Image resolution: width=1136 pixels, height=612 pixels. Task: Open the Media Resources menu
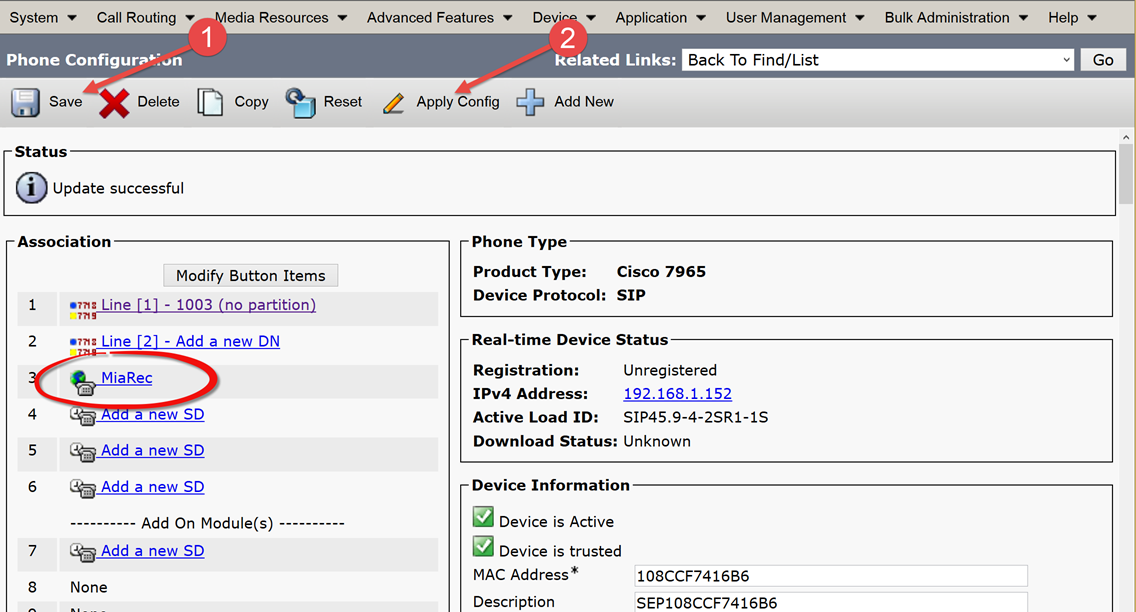coord(281,17)
